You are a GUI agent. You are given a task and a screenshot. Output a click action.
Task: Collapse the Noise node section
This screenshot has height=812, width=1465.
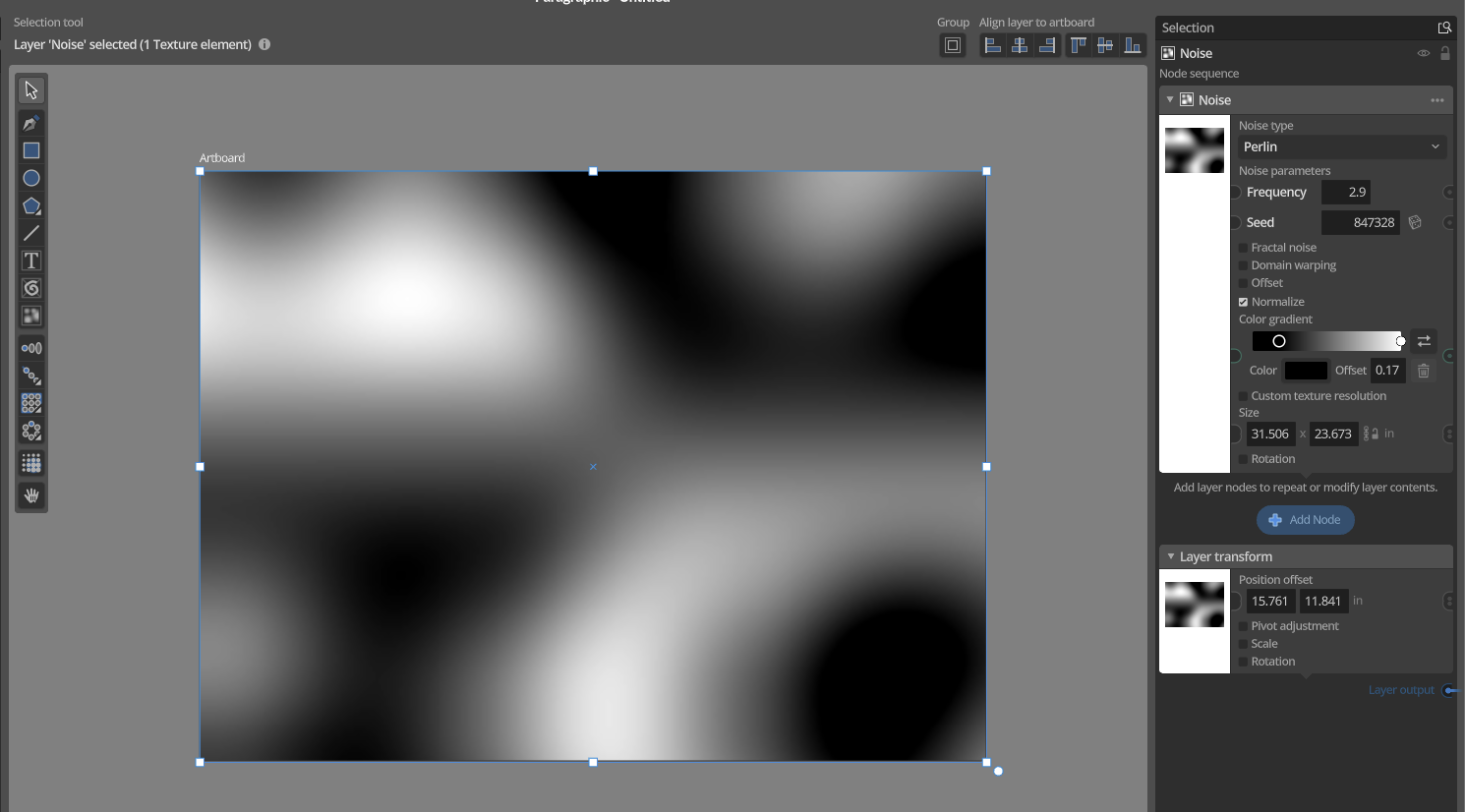point(1170,100)
